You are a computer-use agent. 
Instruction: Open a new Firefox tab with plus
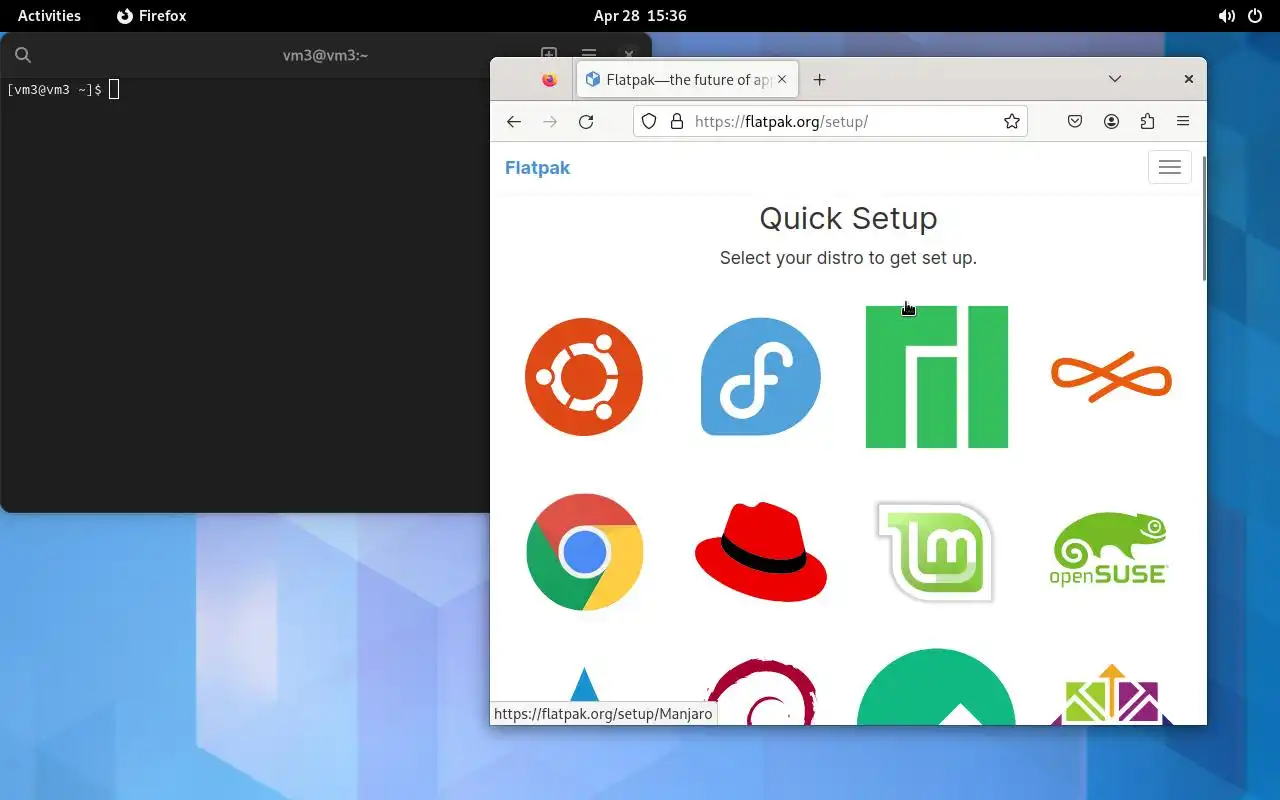point(819,79)
